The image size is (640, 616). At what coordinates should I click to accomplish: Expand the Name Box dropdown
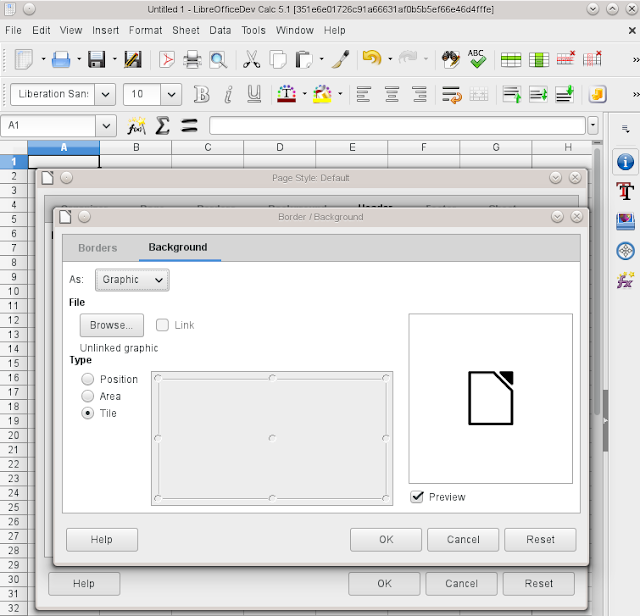coord(106,126)
